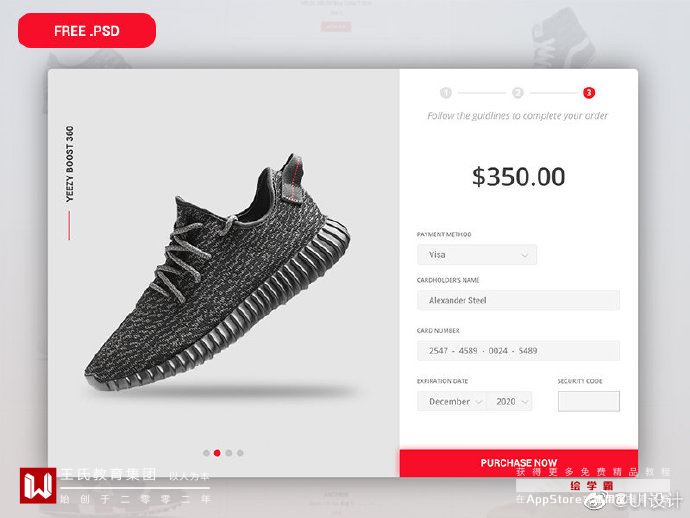The height and width of the screenshot is (518, 690).
Task: Click the card number input field
Action: (518, 351)
